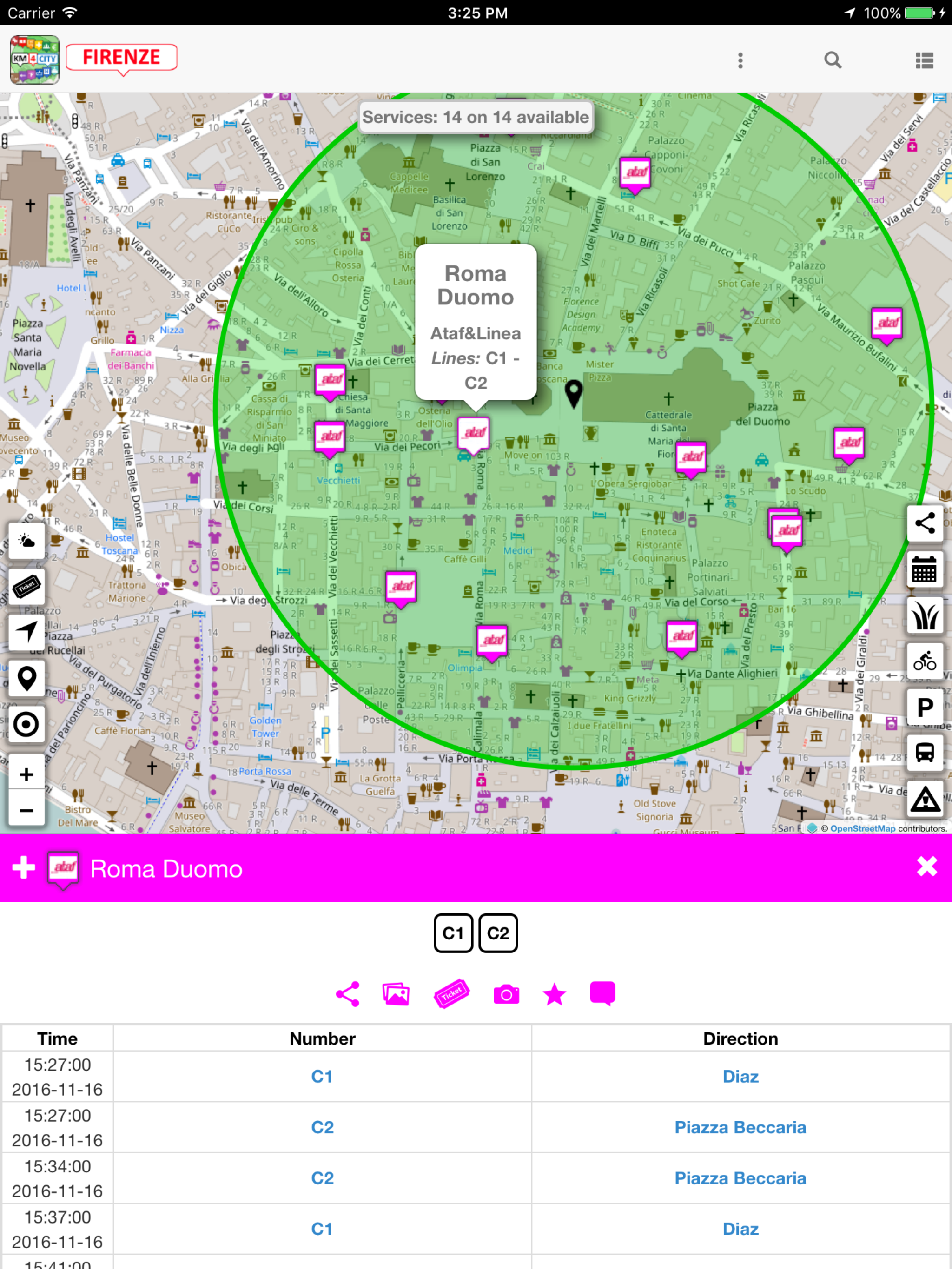Screen dimensions: 952x1270
Task: Click the Time column header
Action: (58, 1038)
